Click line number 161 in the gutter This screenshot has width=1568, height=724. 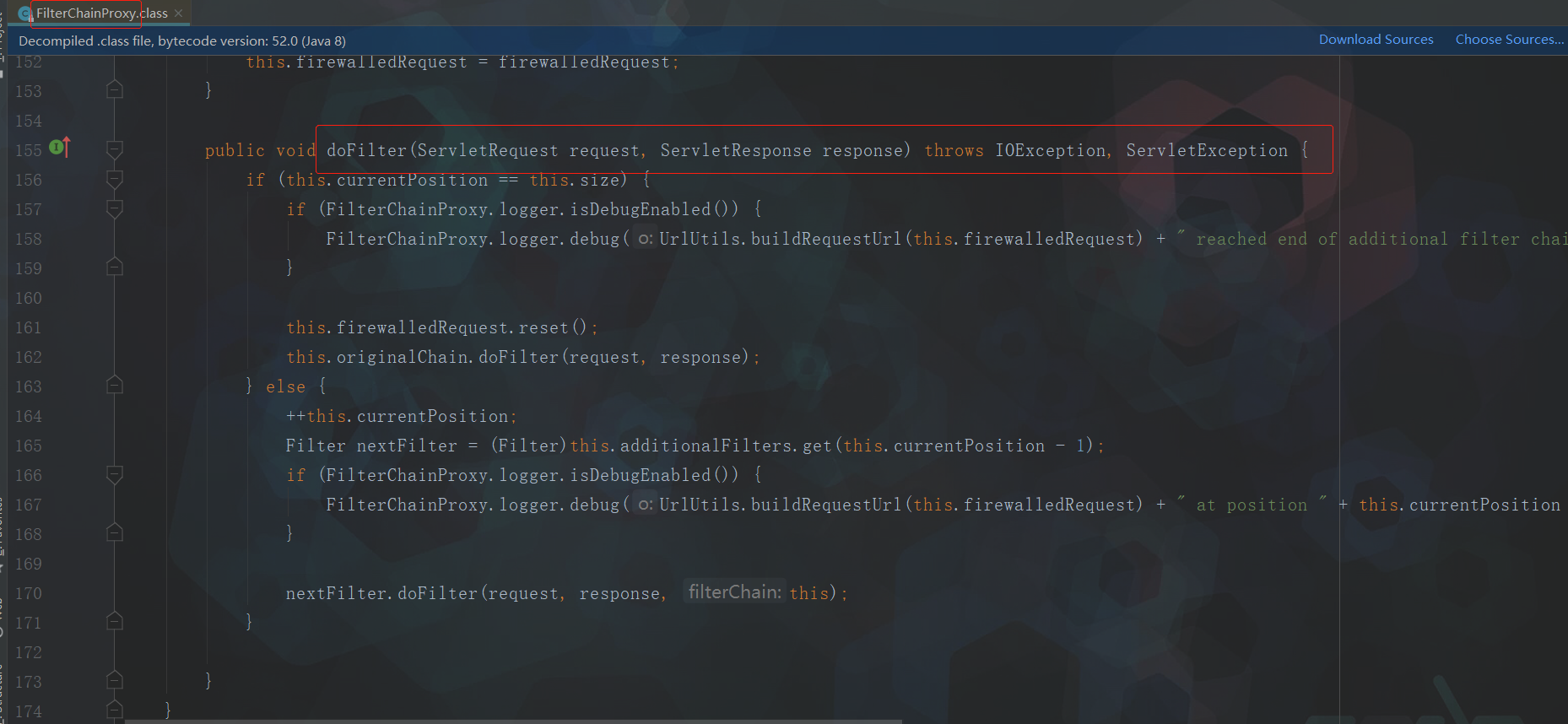(x=28, y=327)
